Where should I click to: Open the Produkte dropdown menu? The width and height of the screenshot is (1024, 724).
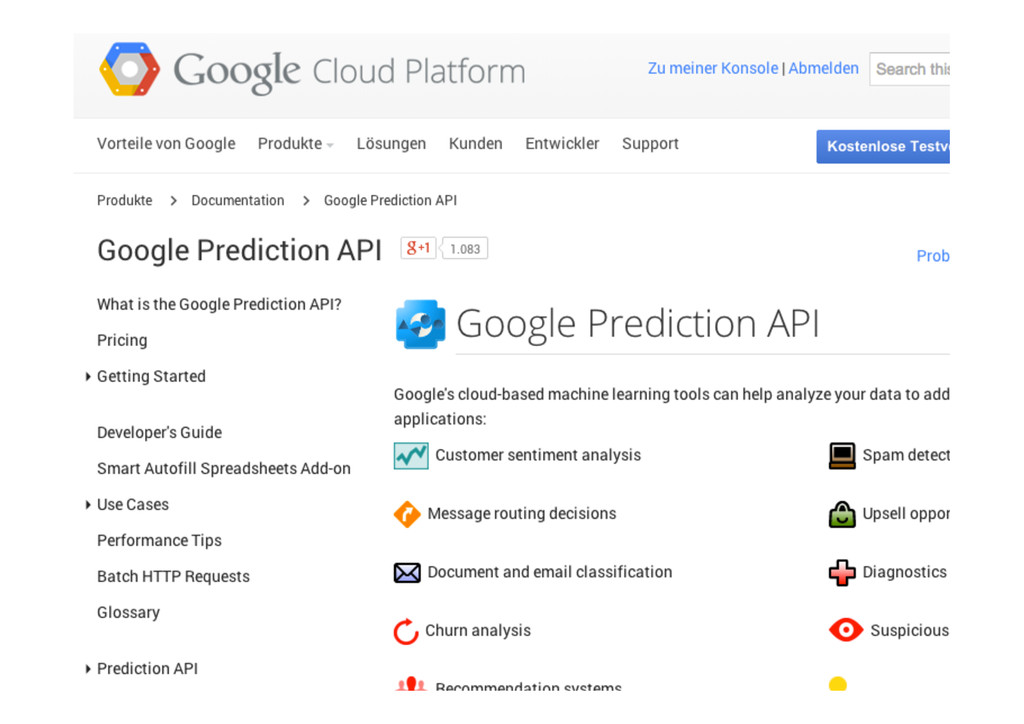295,144
